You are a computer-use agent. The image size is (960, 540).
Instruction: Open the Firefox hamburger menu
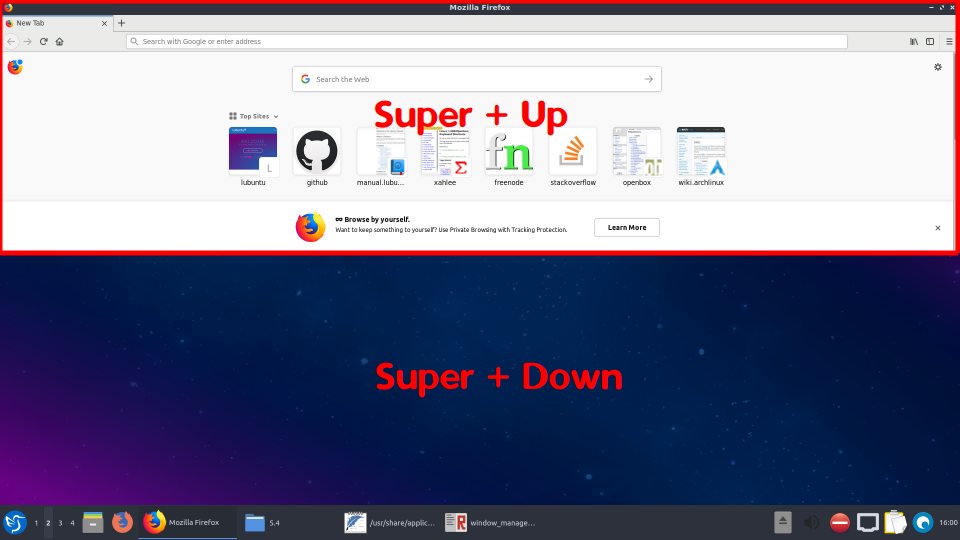point(949,42)
